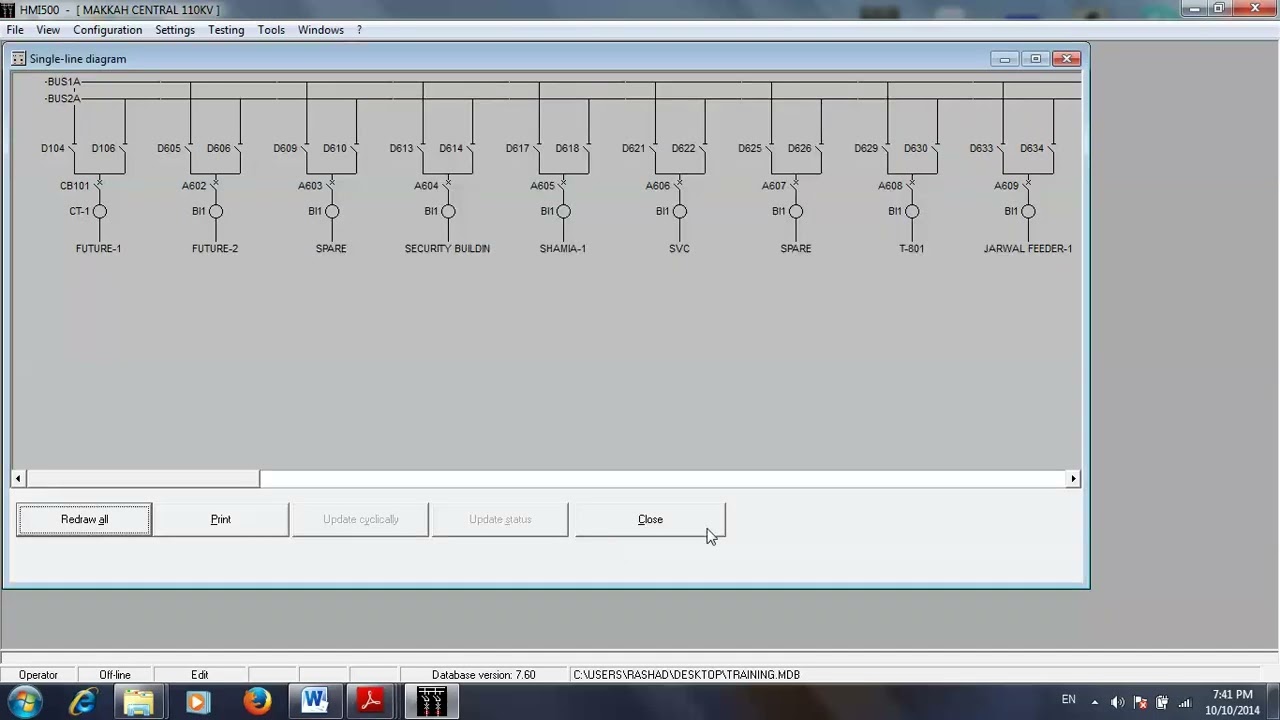1280x720 pixels.
Task: Select breaker A608 symbol
Action: [911, 185]
